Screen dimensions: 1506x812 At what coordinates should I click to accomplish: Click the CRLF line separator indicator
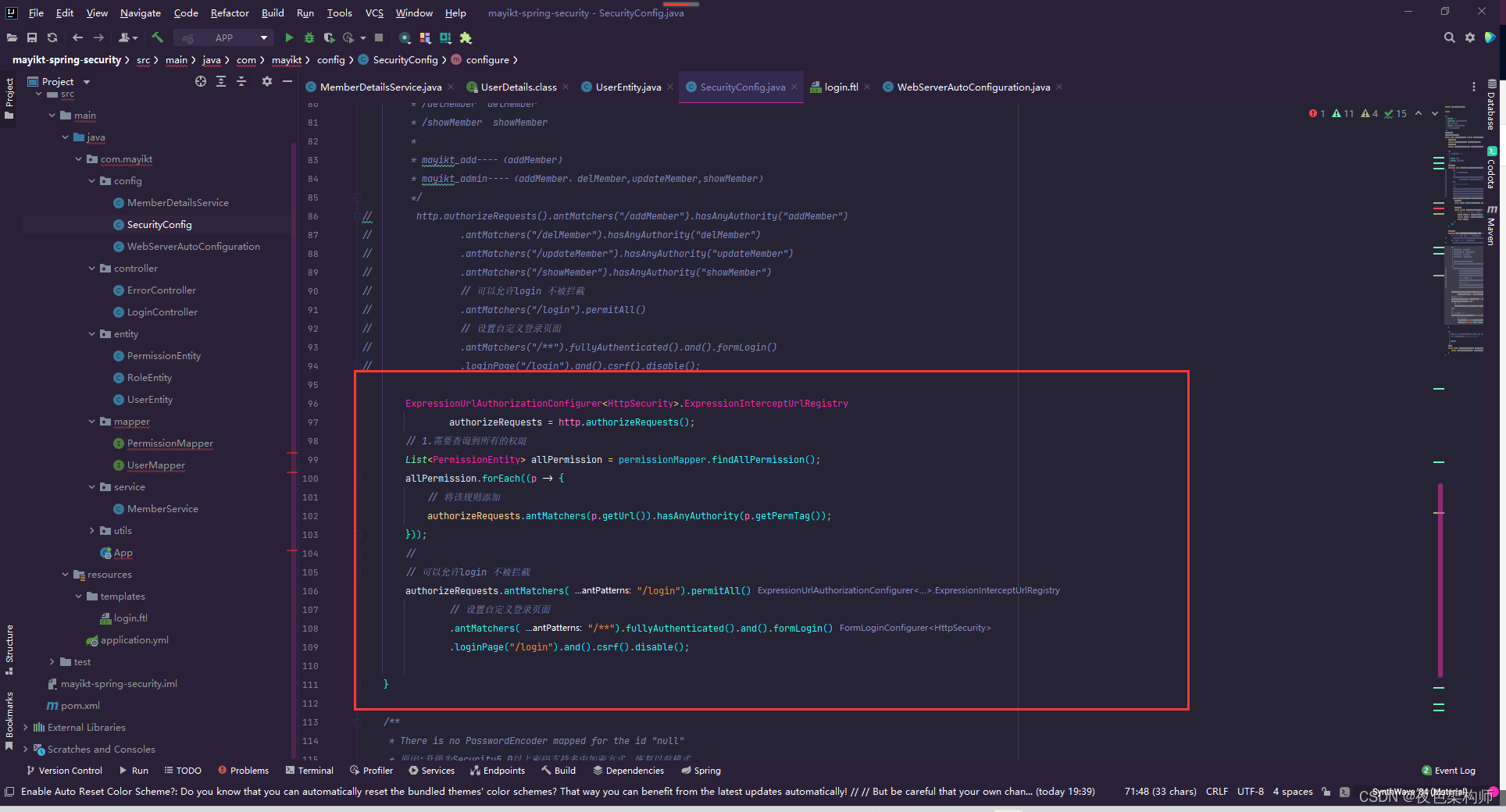tap(1216, 792)
